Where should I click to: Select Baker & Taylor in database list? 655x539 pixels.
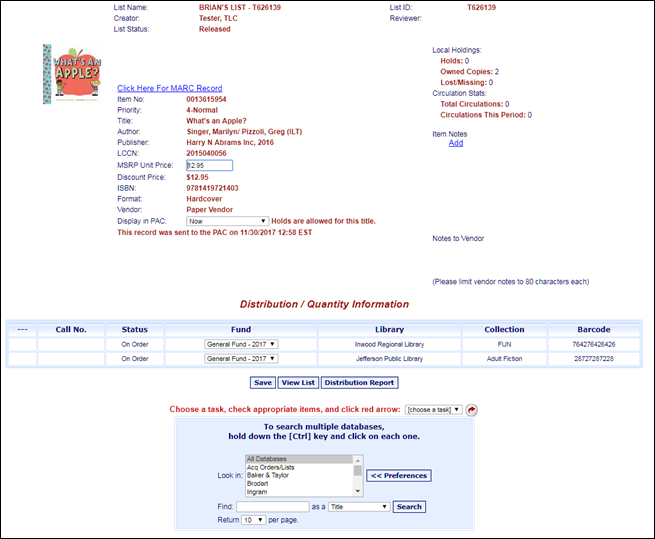pos(299,475)
